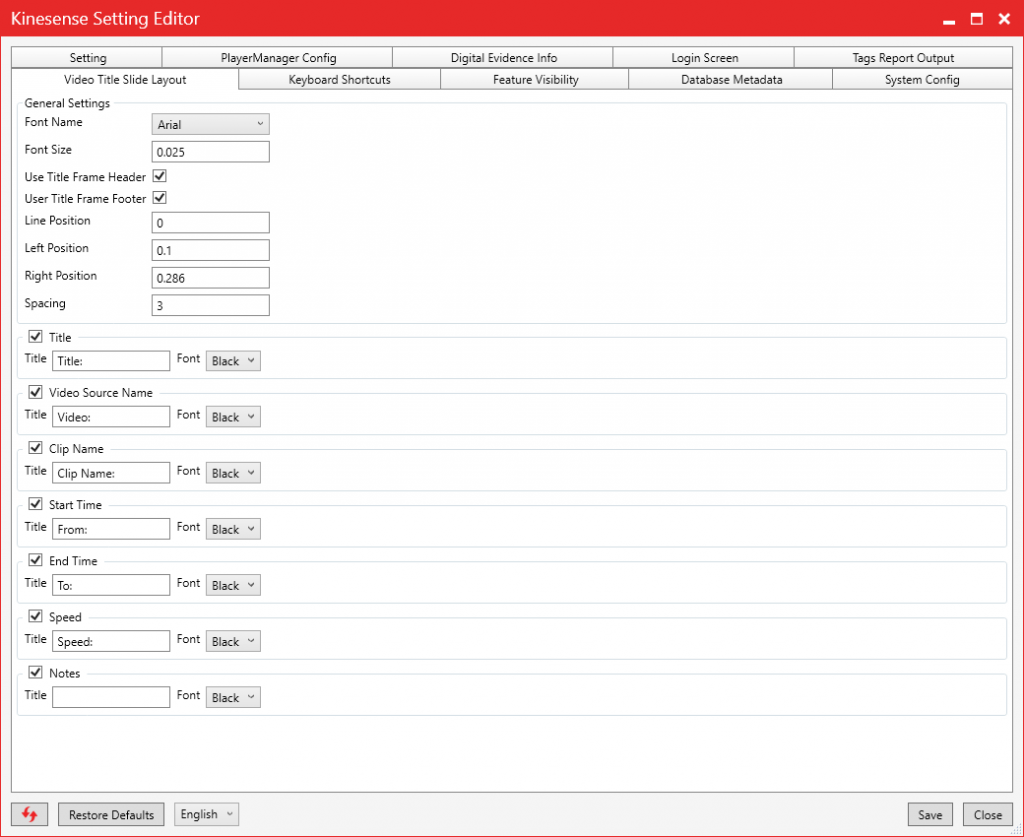Maximize the Kinesense Setting Editor window
1024x837 pixels.
pos(976,19)
